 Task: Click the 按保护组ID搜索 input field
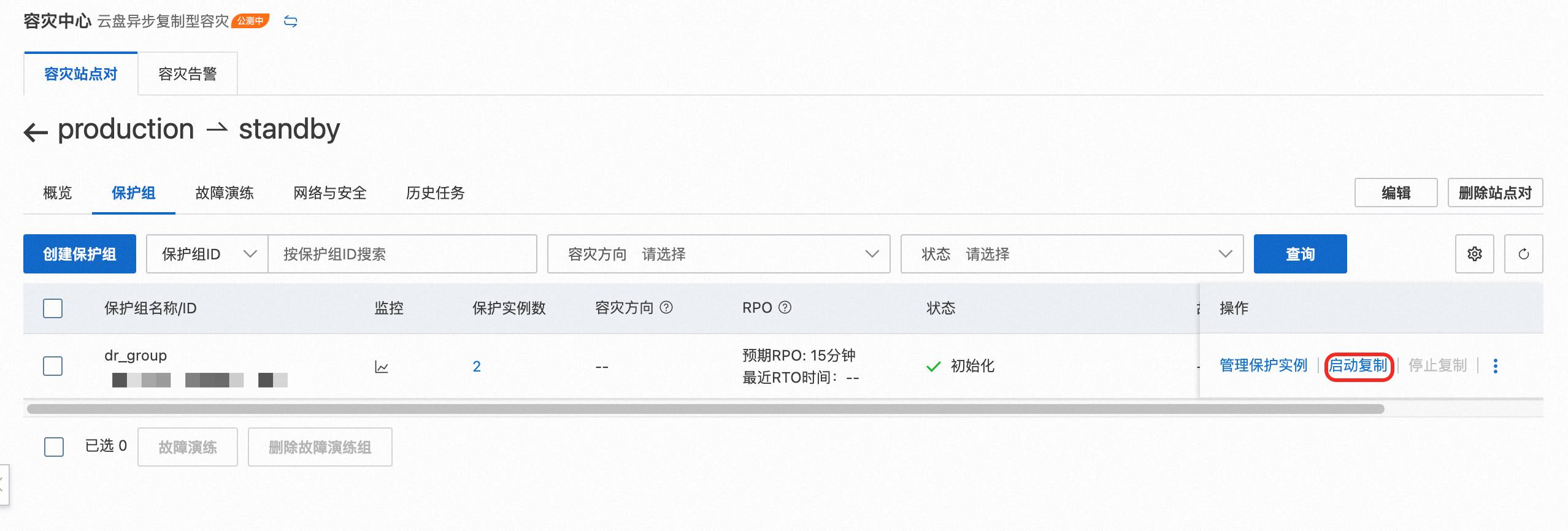402,254
